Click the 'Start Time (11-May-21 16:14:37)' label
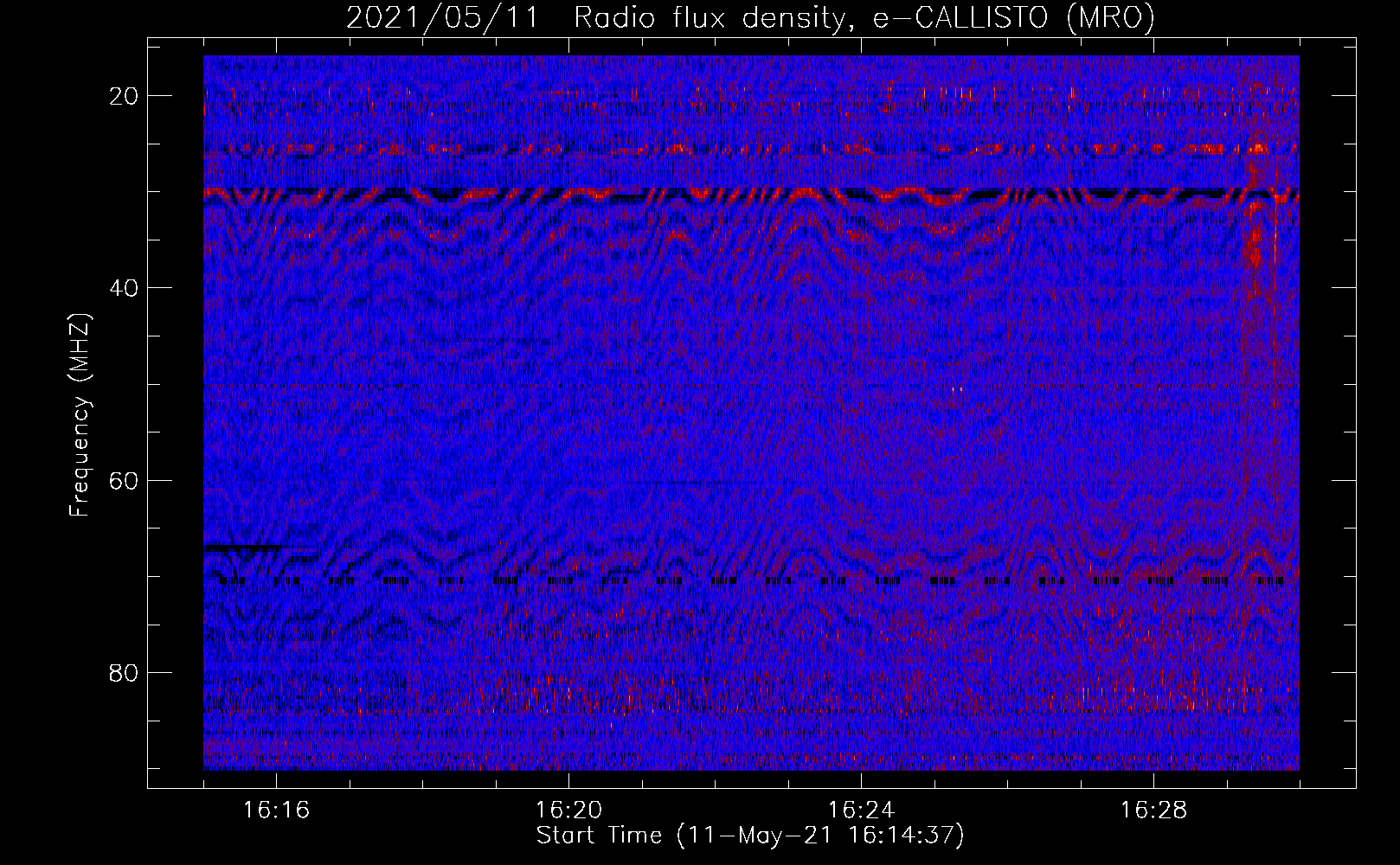The width and height of the screenshot is (1400, 865). click(750, 836)
